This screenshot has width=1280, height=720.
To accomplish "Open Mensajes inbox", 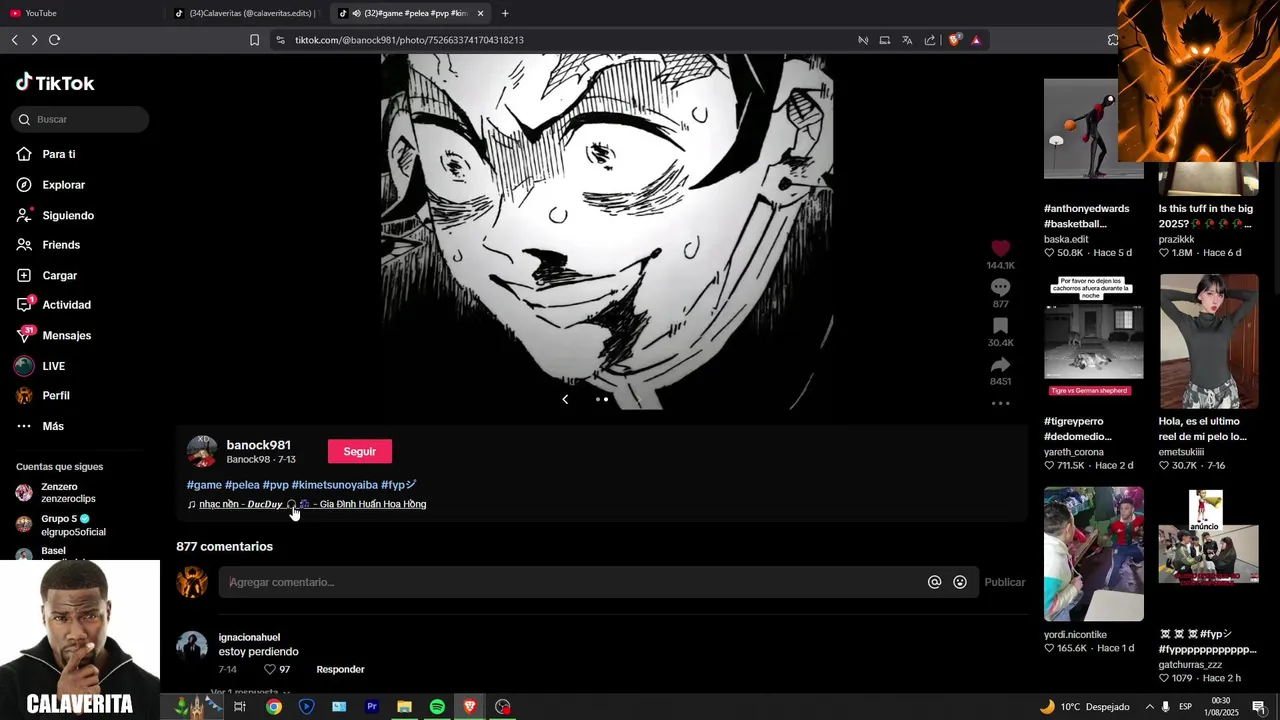I will click(66, 336).
